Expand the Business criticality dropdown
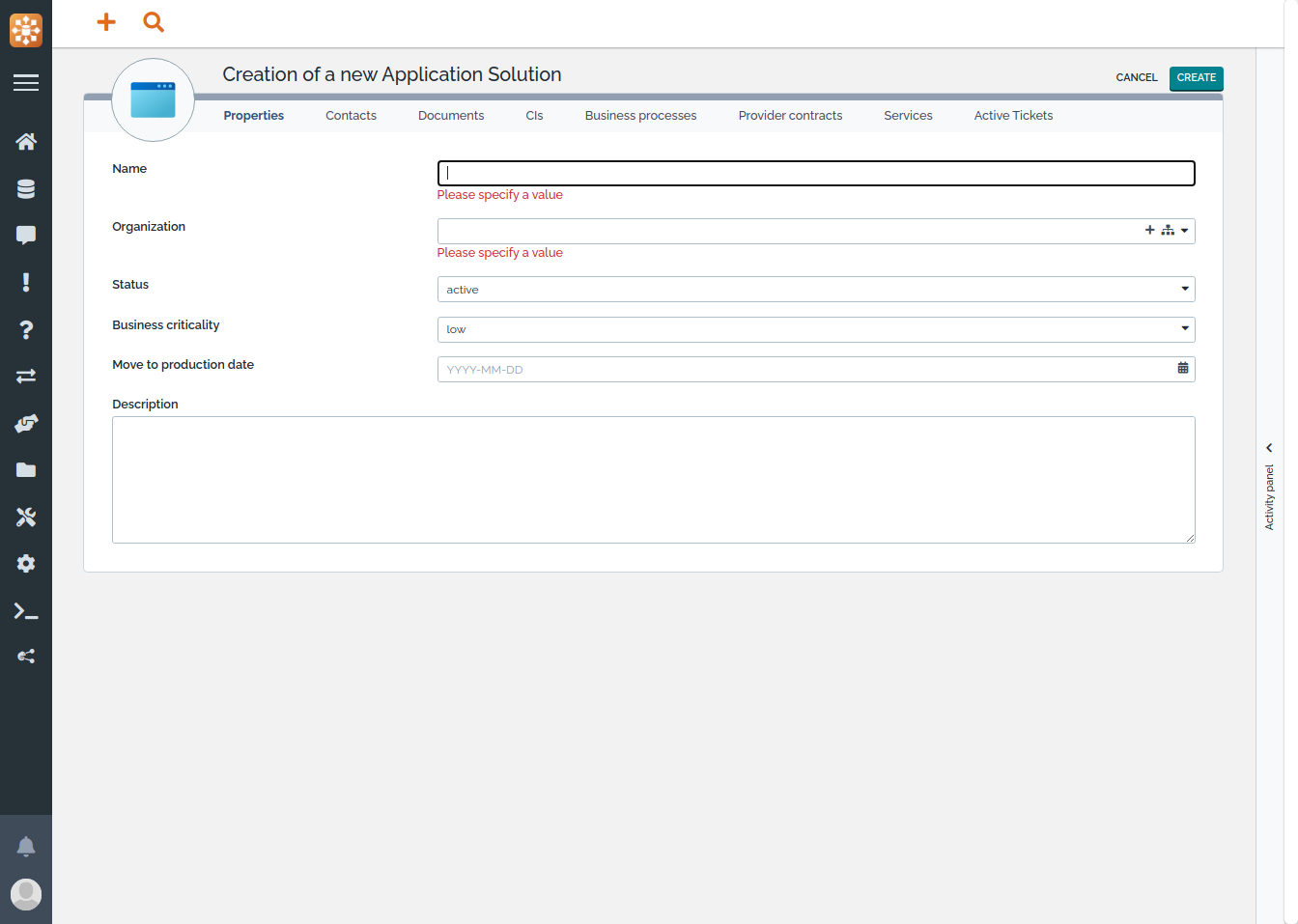 point(1185,329)
